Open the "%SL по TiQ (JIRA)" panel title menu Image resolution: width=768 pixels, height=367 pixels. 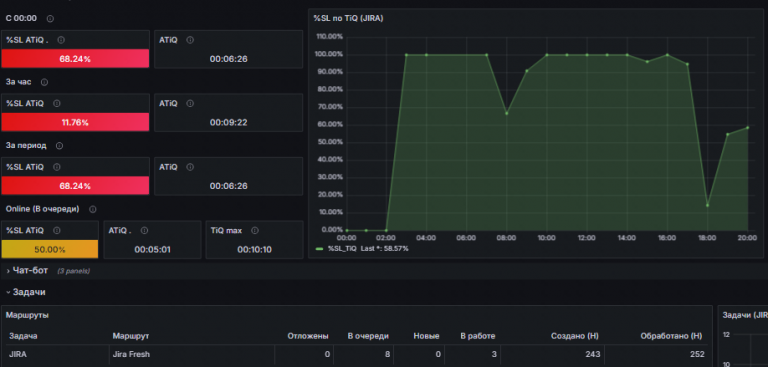[x=348, y=19]
